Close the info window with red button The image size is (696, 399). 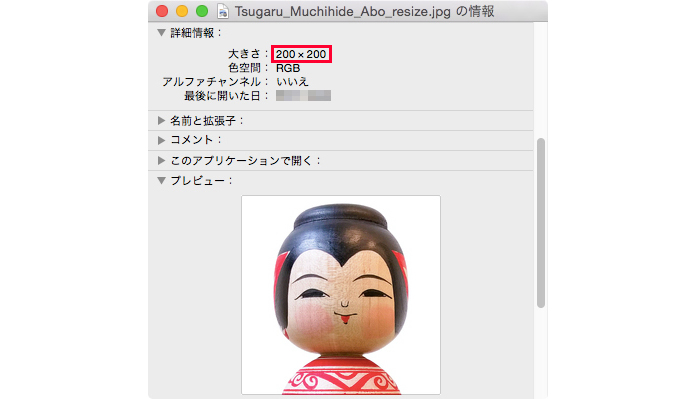(x=162, y=11)
